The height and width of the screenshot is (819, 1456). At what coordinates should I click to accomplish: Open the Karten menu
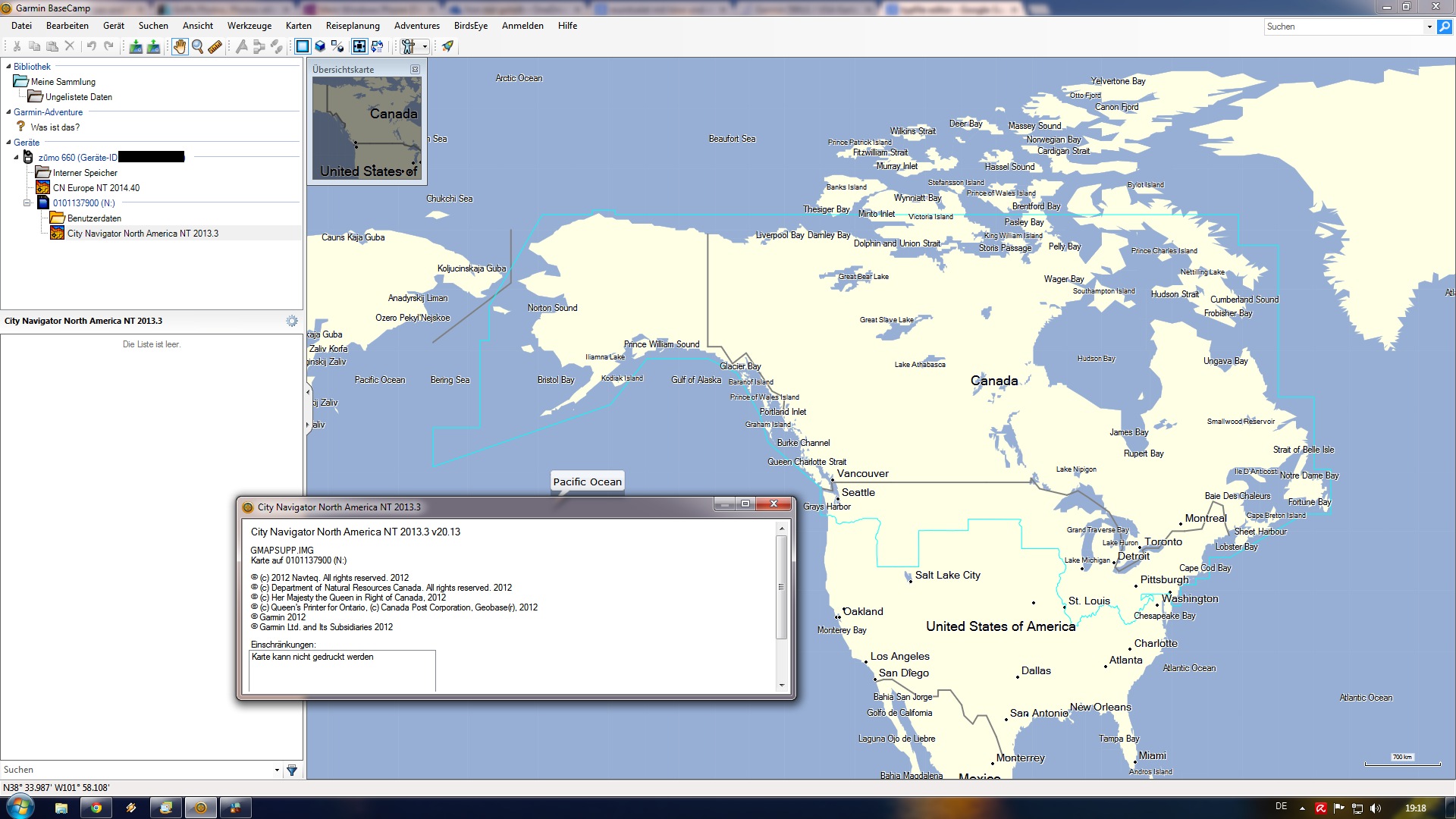coord(298,26)
